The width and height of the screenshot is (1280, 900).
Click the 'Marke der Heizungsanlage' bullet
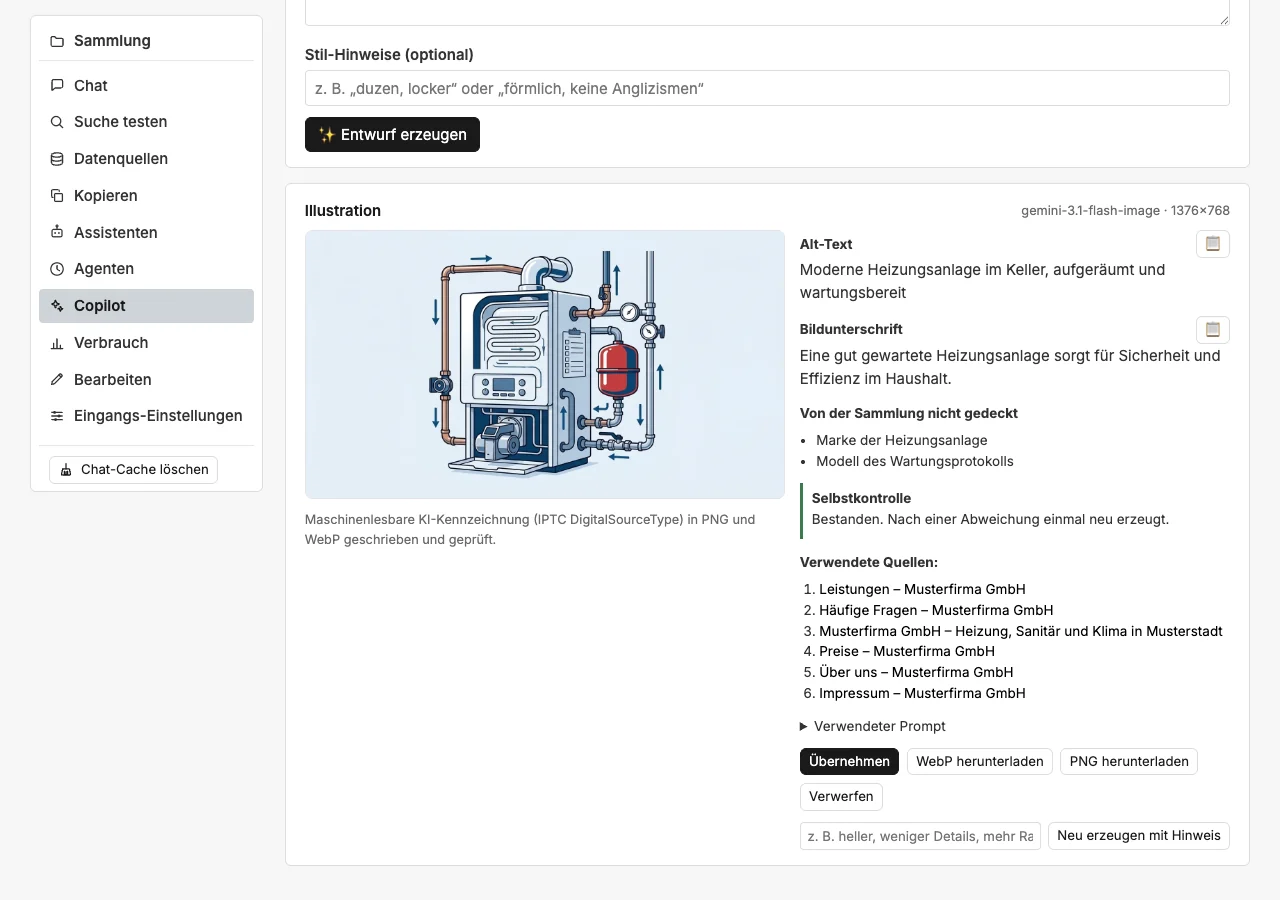coord(902,440)
